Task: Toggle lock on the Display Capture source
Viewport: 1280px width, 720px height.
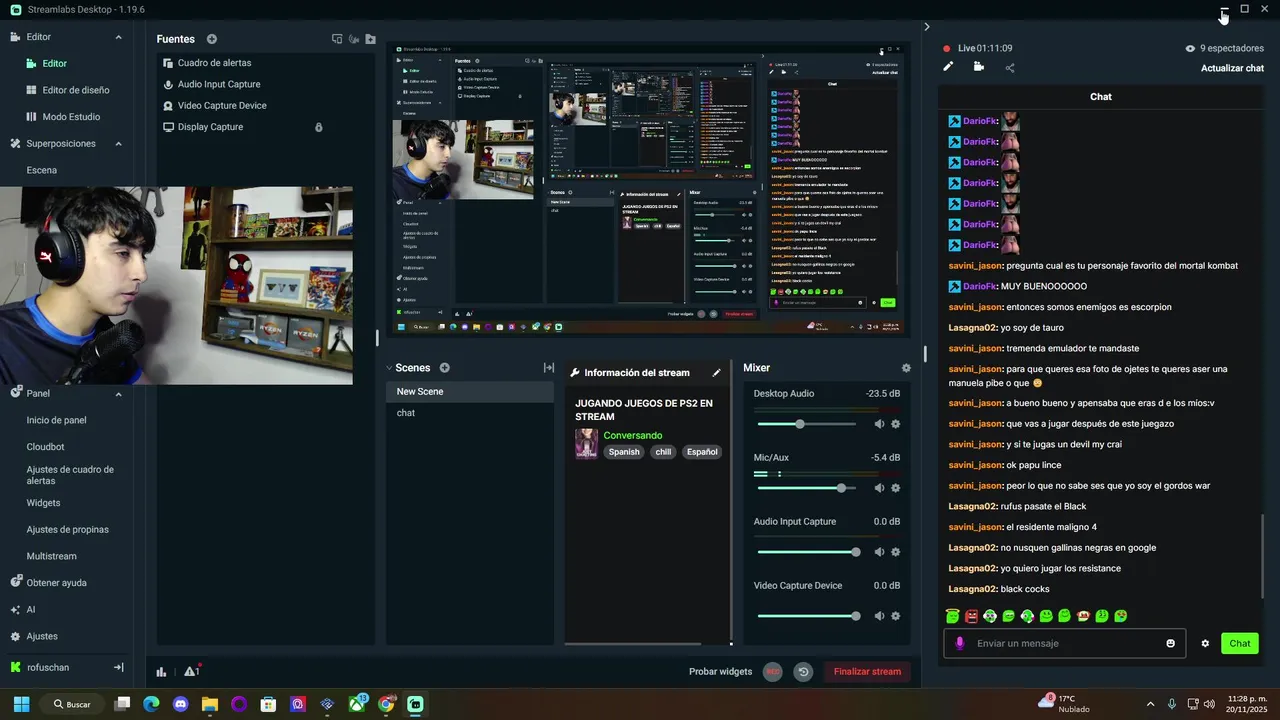Action: tap(319, 127)
